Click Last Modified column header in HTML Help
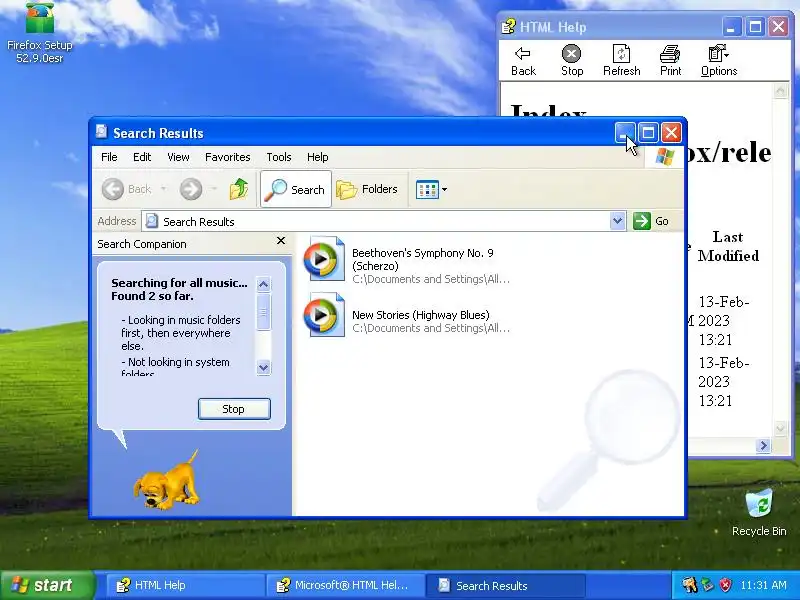800x600 pixels. pyautogui.click(x=728, y=246)
